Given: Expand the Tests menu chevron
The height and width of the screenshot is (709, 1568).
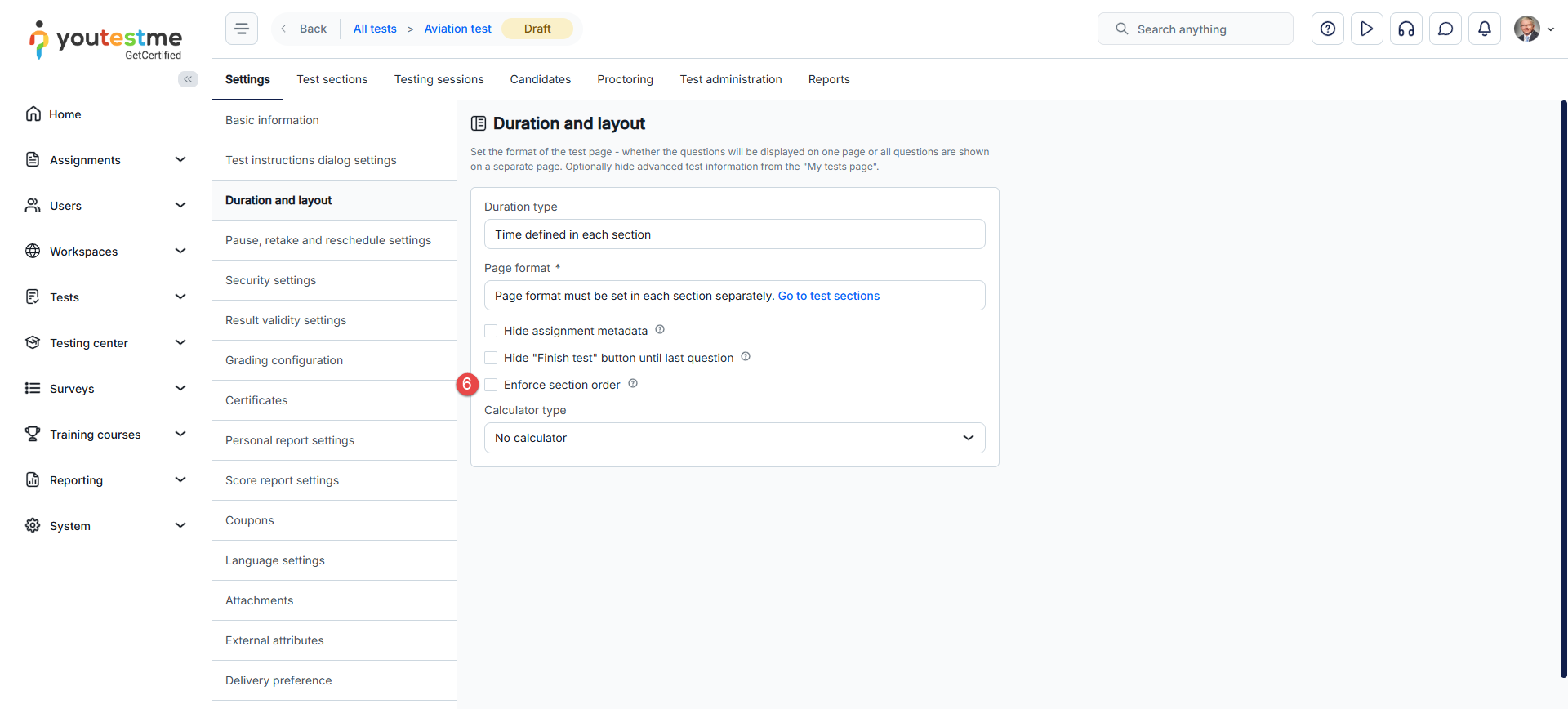Looking at the screenshot, I should click(x=180, y=297).
